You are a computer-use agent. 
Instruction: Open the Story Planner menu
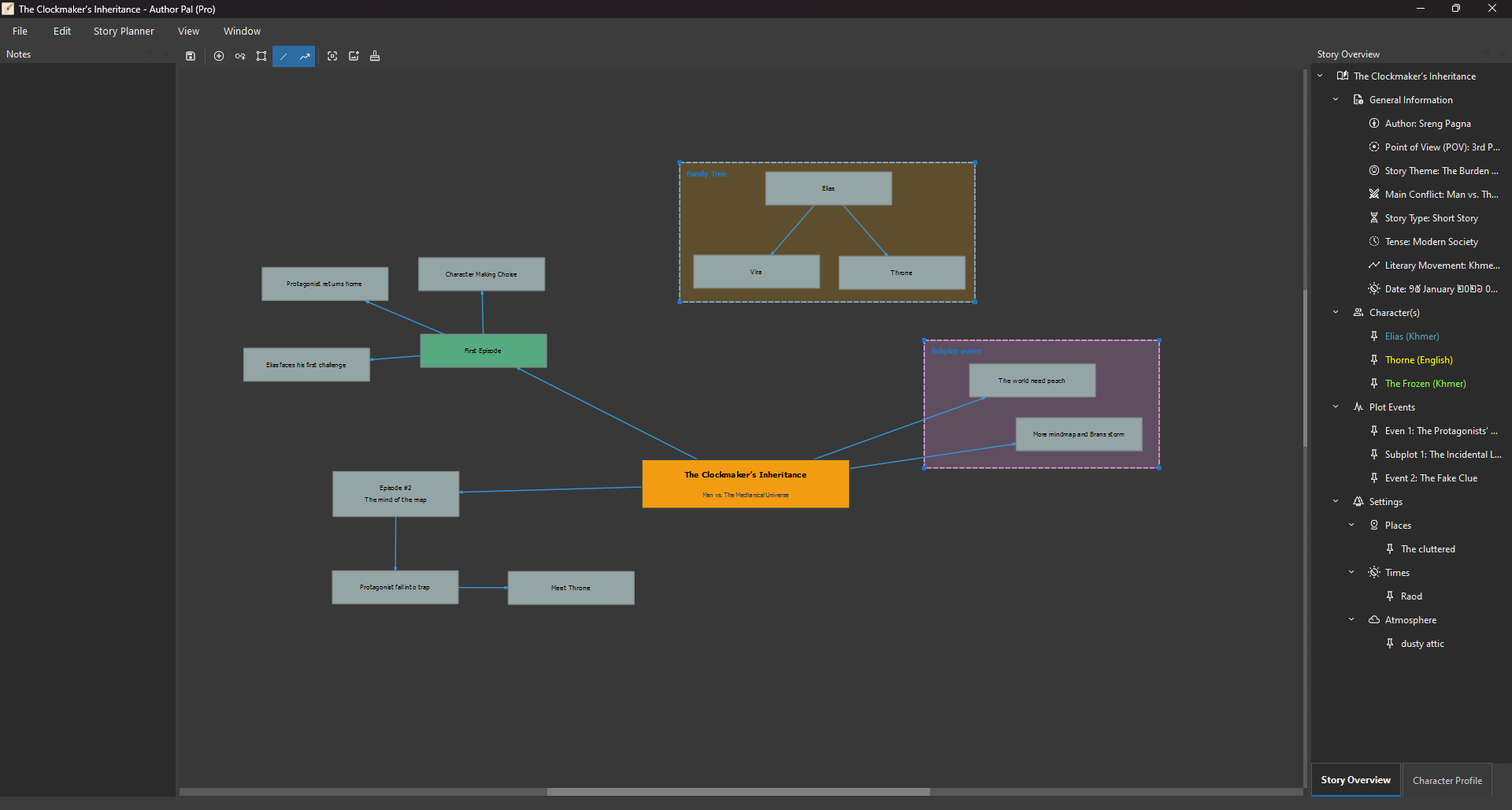pyautogui.click(x=123, y=31)
